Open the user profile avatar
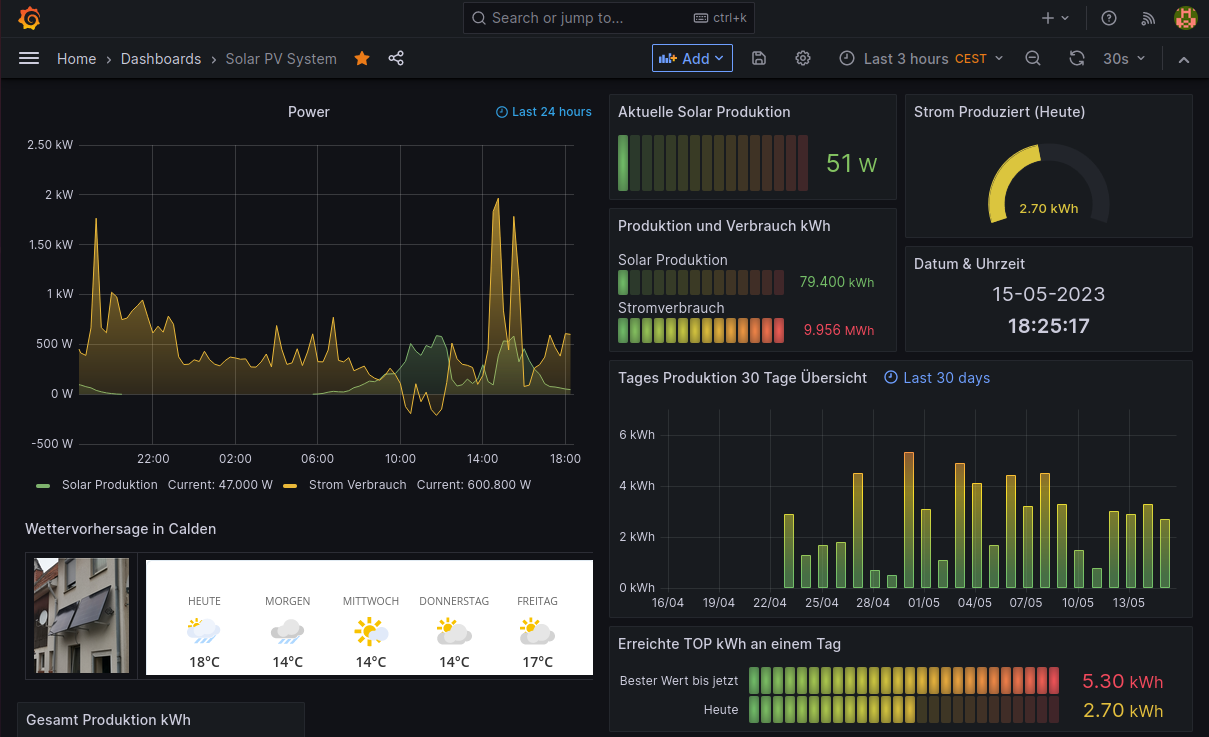1209x737 pixels. (x=1185, y=18)
